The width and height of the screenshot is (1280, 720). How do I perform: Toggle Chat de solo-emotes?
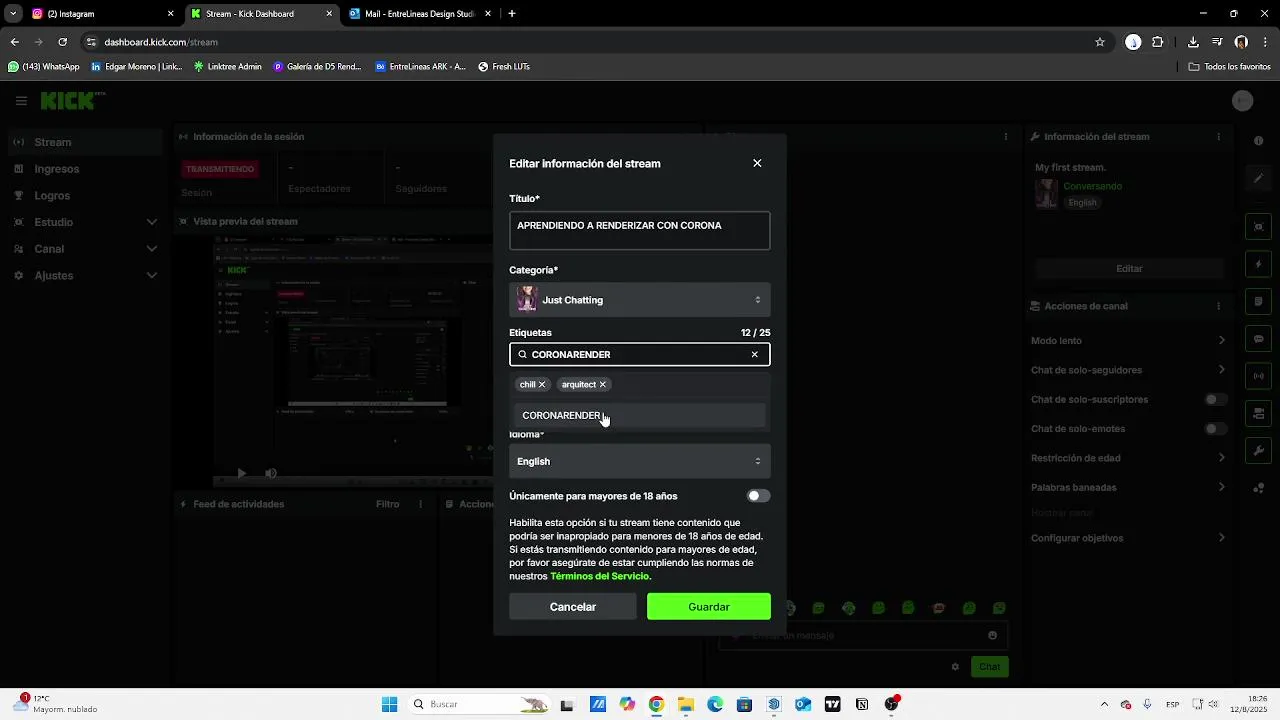click(1215, 429)
